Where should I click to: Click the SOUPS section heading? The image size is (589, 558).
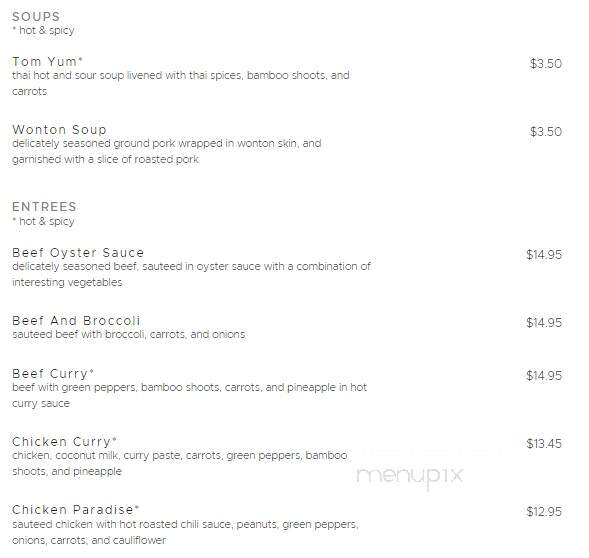(x=36, y=17)
